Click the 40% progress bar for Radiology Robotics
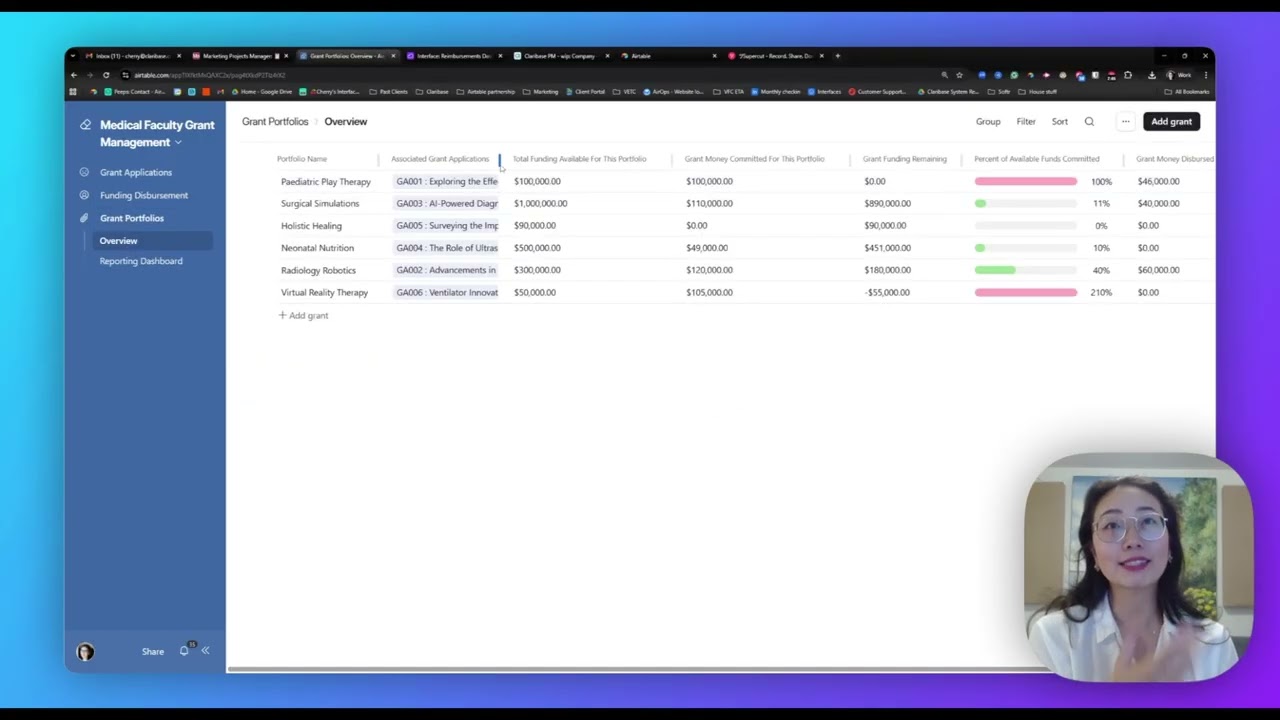 (x=1026, y=270)
